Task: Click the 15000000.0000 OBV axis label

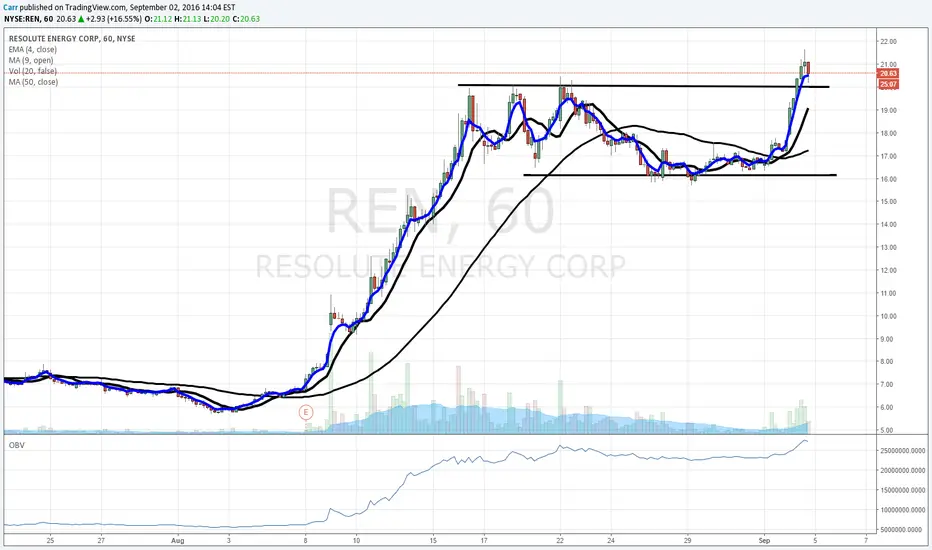Action: click(902, 490)
